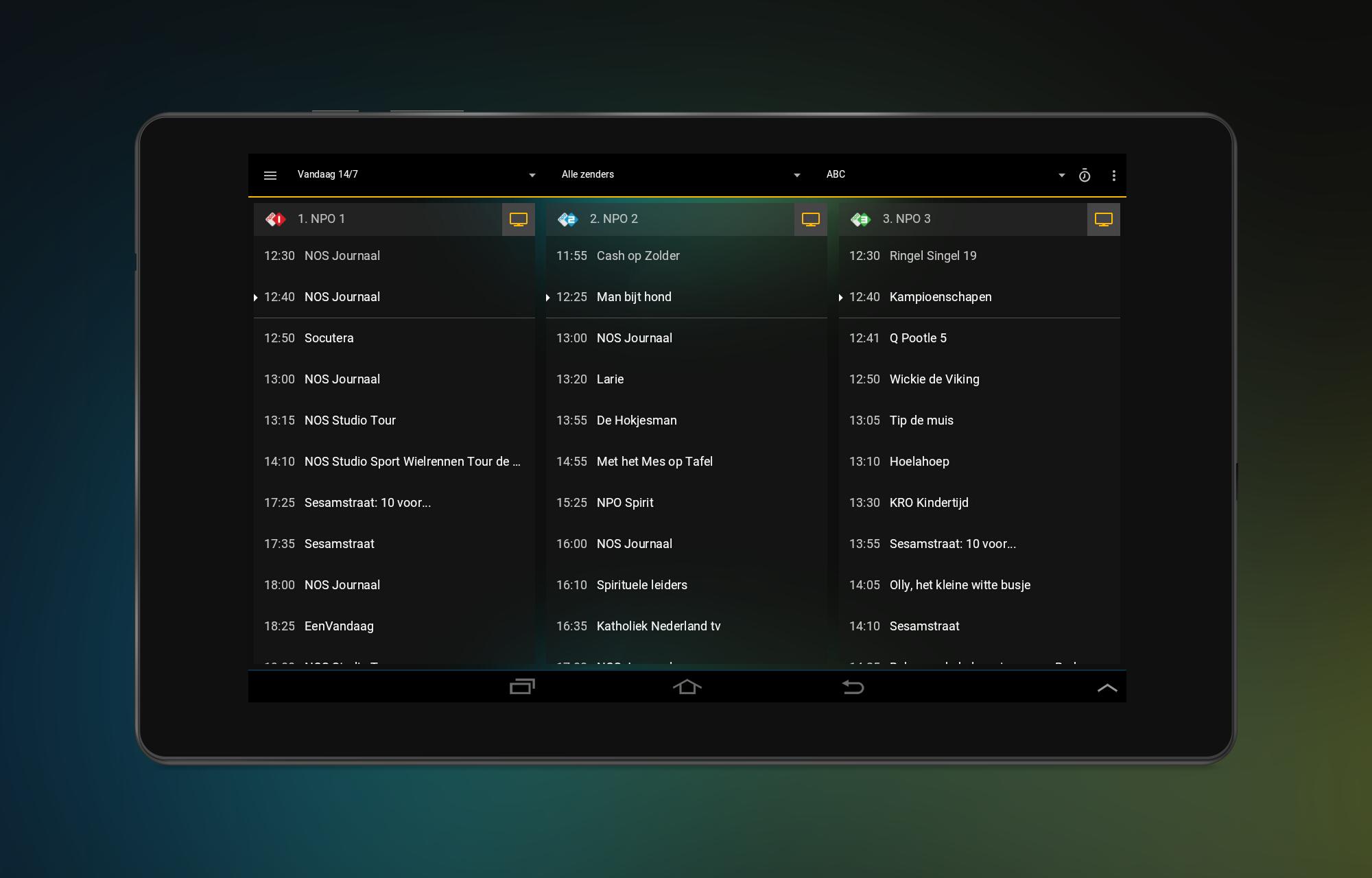Tap the NPO 3 TV screen icon
The height and width of the screenshot is (878, 1372).
point(1103,219)
